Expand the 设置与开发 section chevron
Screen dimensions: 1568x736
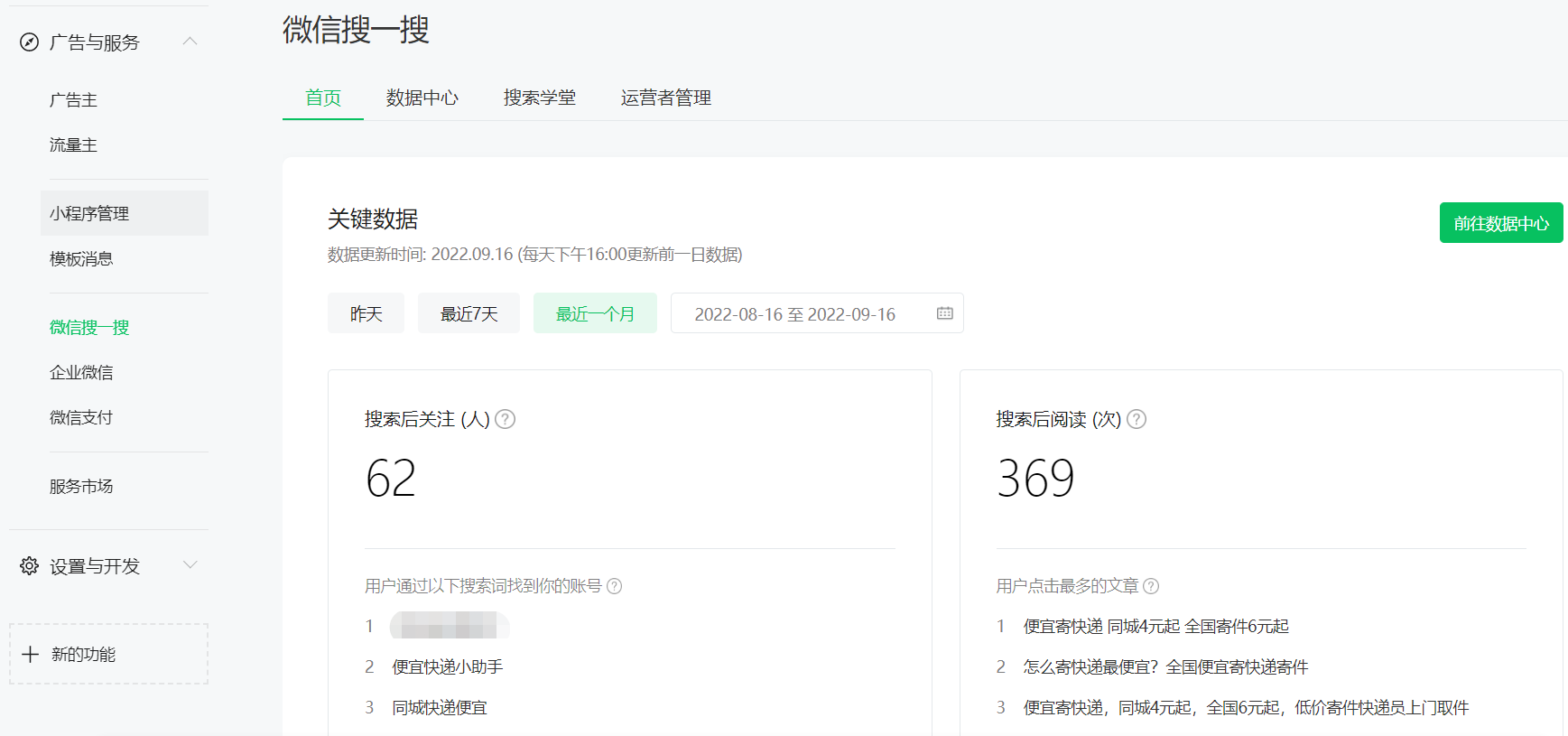[190, 565]
